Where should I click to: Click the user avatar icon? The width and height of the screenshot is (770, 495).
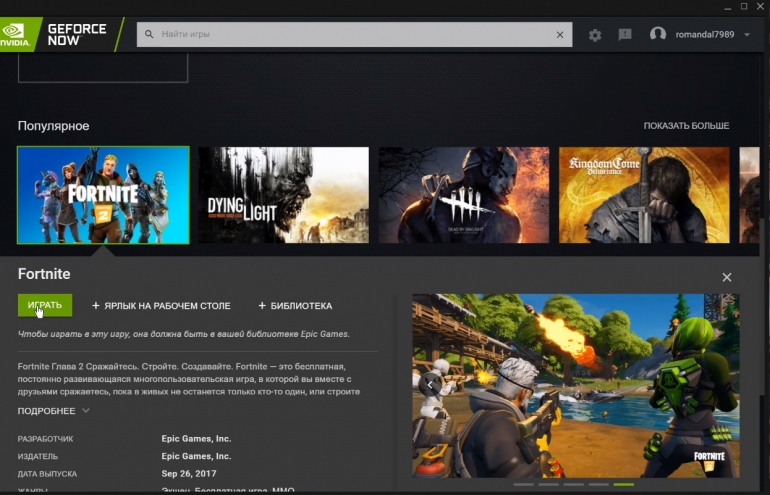pyautogui.click(x=658, y=34)
